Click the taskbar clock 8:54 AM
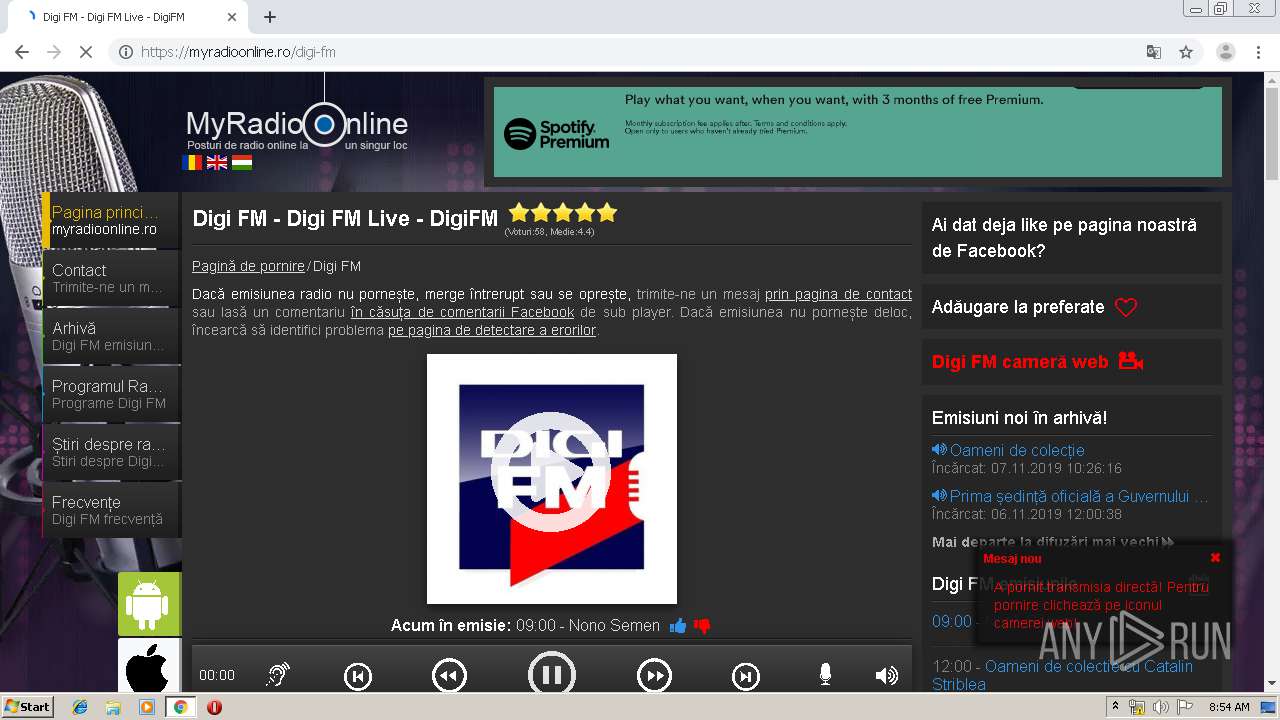 coord(1229,707)
